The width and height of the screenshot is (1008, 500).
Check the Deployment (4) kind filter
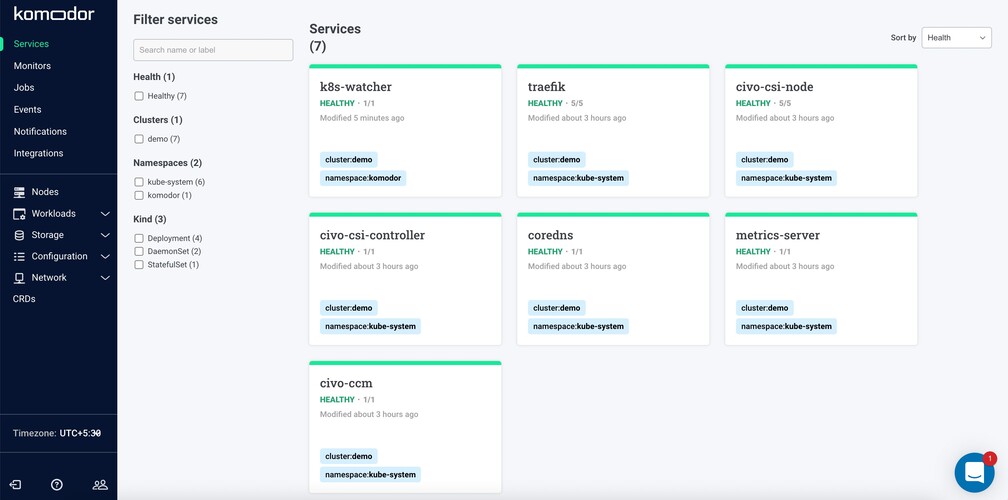(x=139, y=238)
